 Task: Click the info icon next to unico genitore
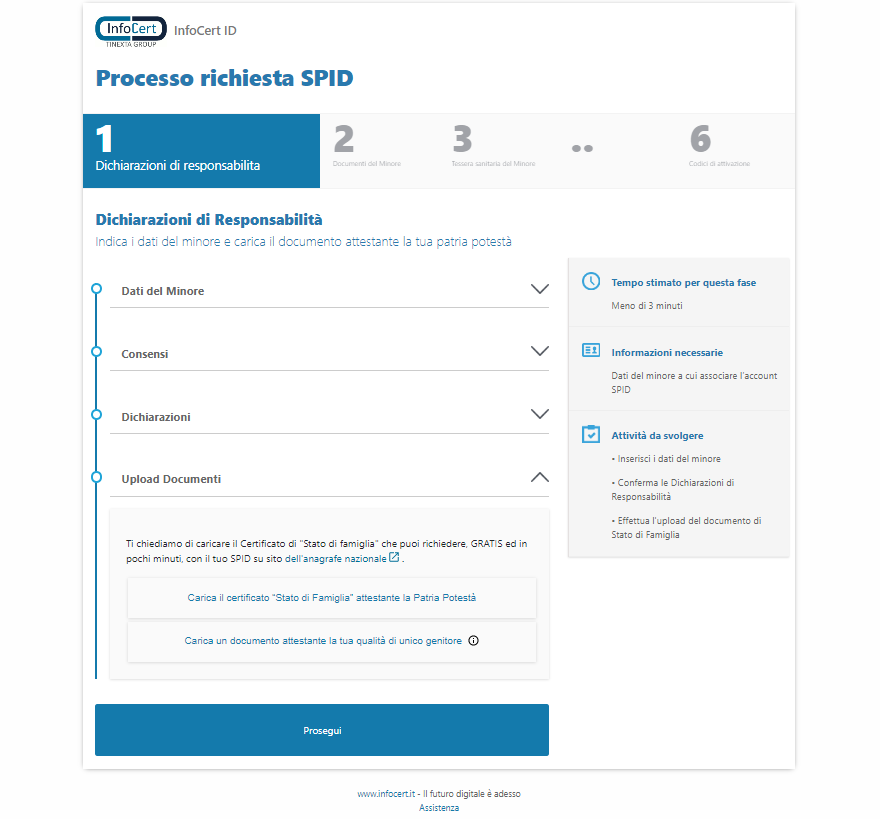click(x=474, y=641)
